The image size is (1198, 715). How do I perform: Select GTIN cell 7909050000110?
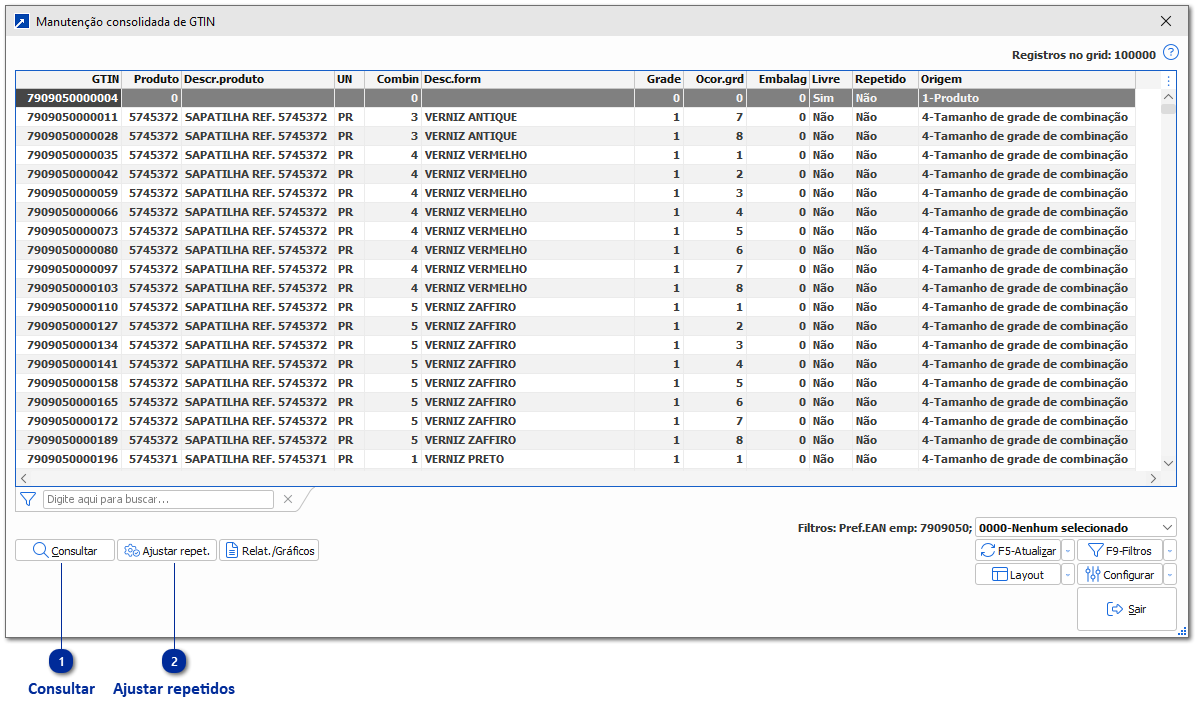tap(69, 307)
